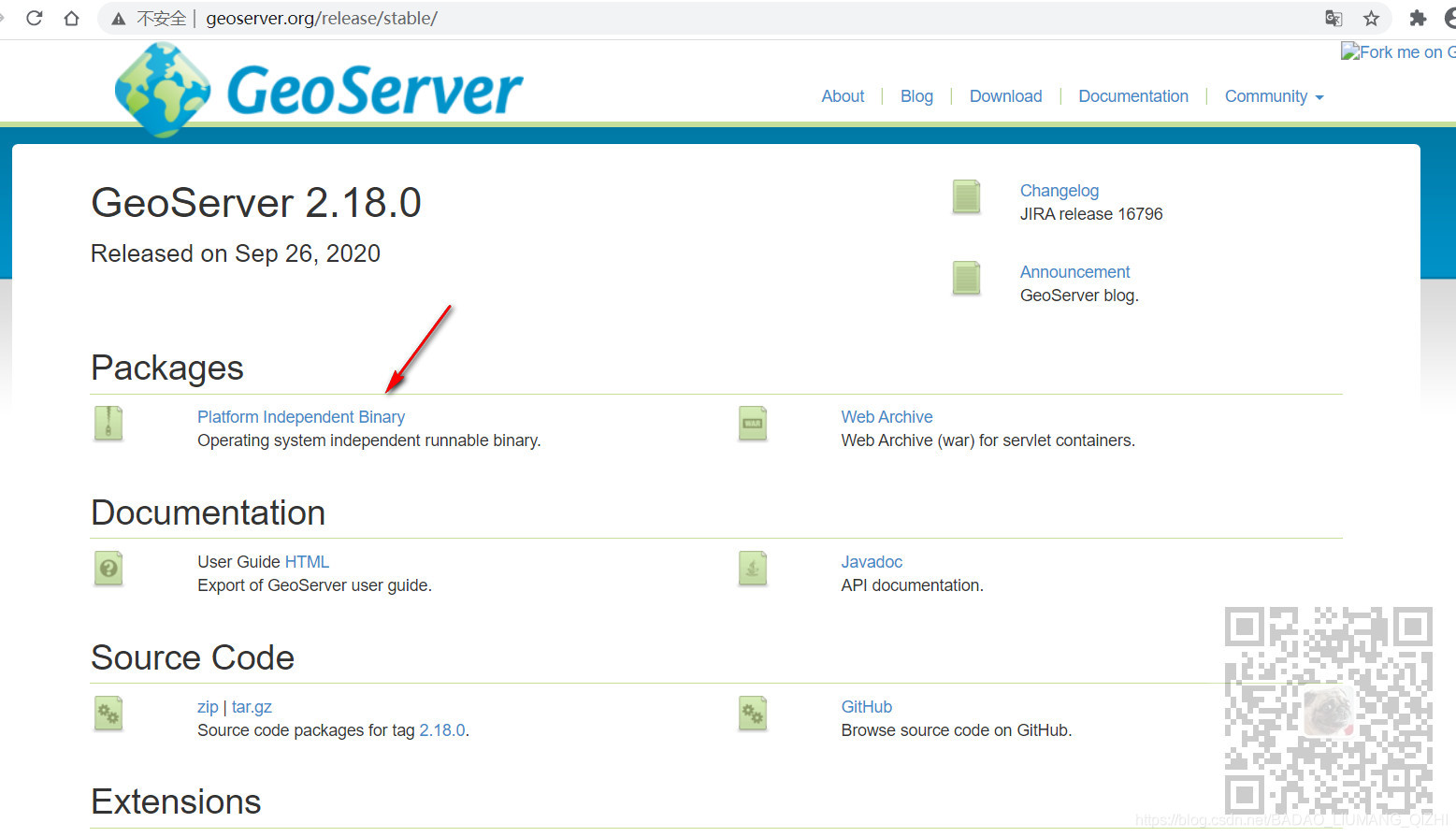Open the About menu item
The image size is (1456, 837).
click(x=843, y=96)
